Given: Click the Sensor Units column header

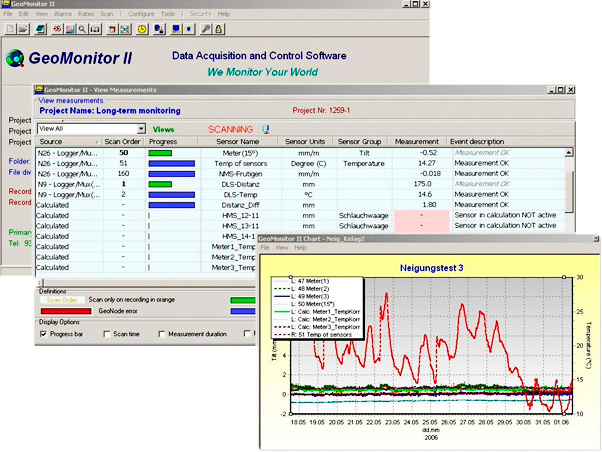Looking at the screenshot, I should [305, 142].
